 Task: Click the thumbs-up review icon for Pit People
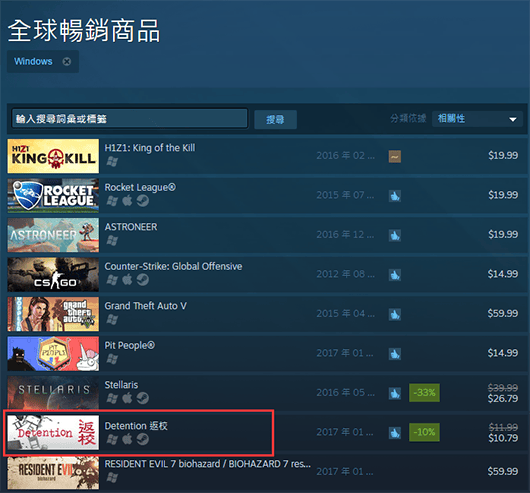coord(394,354)
